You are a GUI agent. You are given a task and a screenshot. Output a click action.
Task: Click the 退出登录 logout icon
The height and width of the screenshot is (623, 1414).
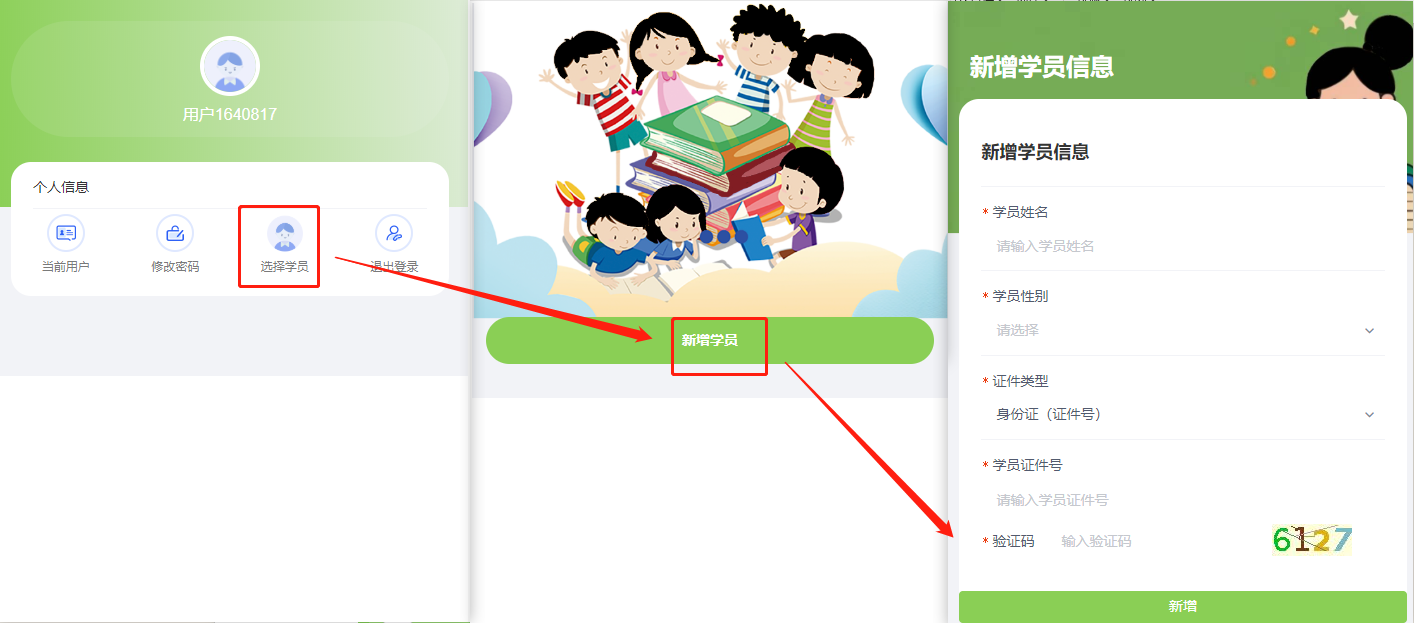tap(394, 234)
